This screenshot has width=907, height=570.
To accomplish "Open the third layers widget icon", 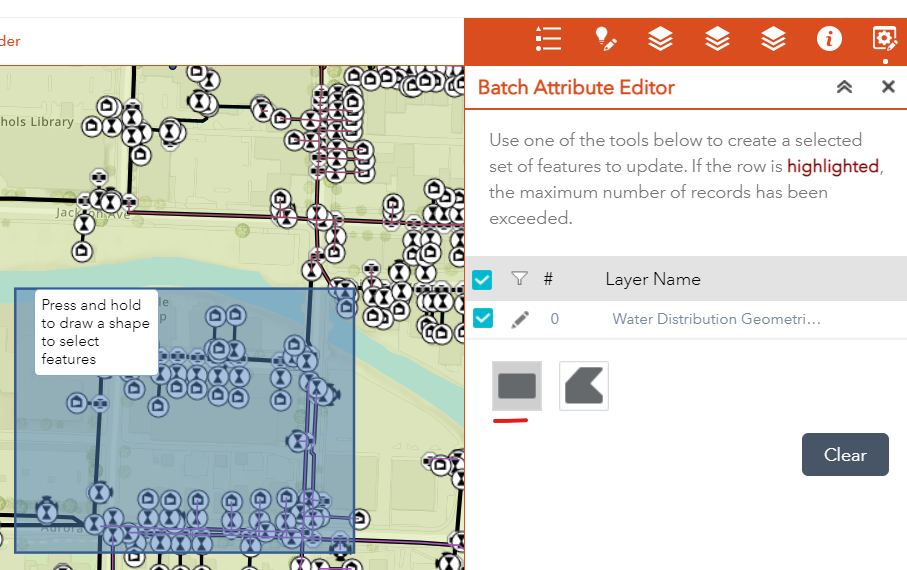I will (x=773, y=39).
